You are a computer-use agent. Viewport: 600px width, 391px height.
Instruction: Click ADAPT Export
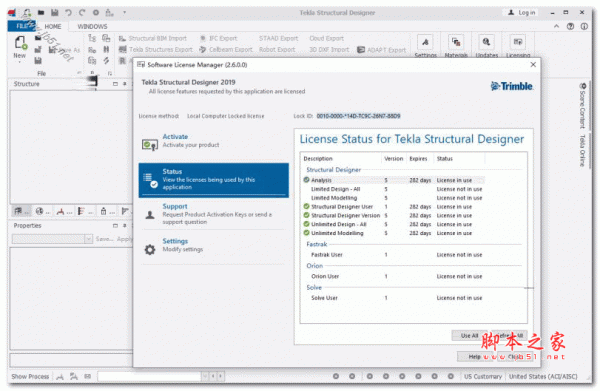[382, 50]
